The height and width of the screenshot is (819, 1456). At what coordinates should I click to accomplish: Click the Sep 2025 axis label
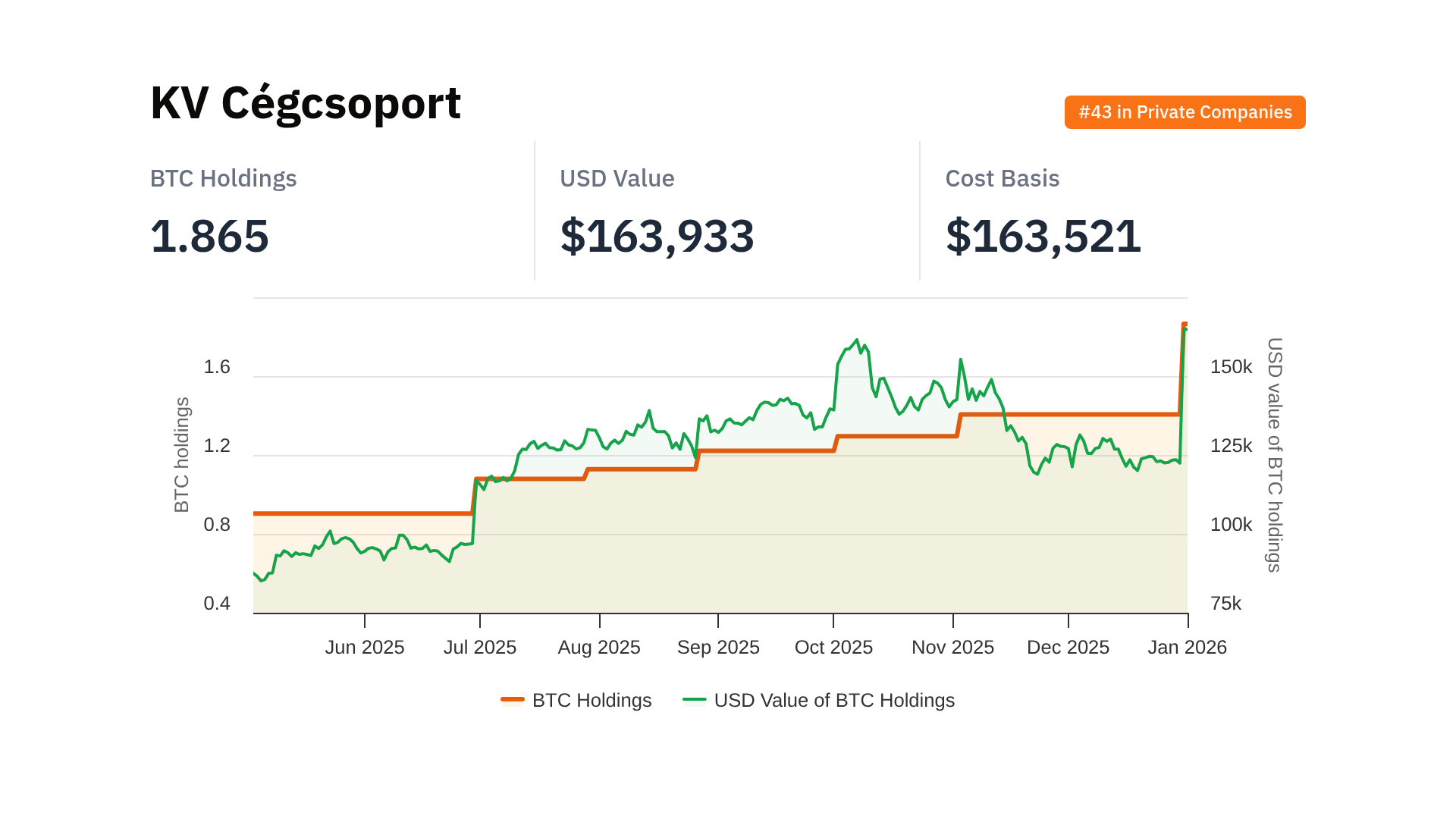tap(718, 647)
